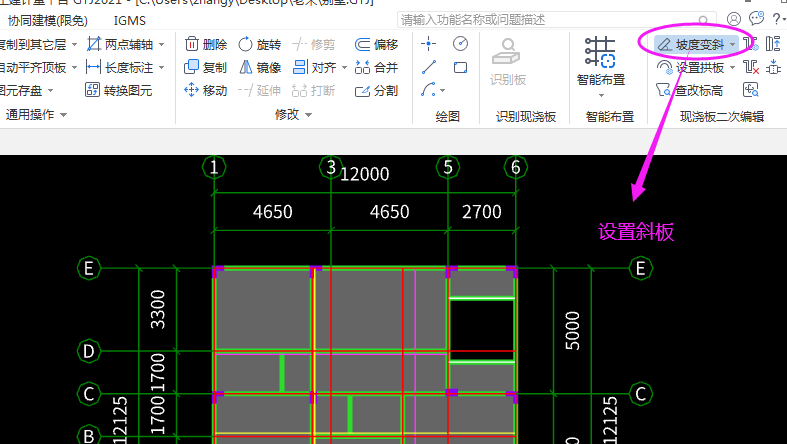Click axis bubble 6 at top of drawing
787x444 pixels.
[516, 167]
